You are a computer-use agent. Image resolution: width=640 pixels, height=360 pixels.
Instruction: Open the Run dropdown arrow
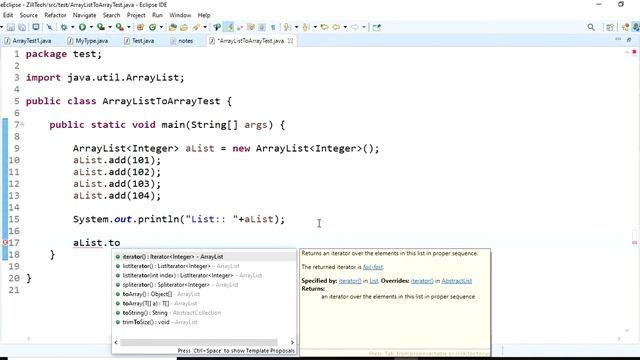91,27
